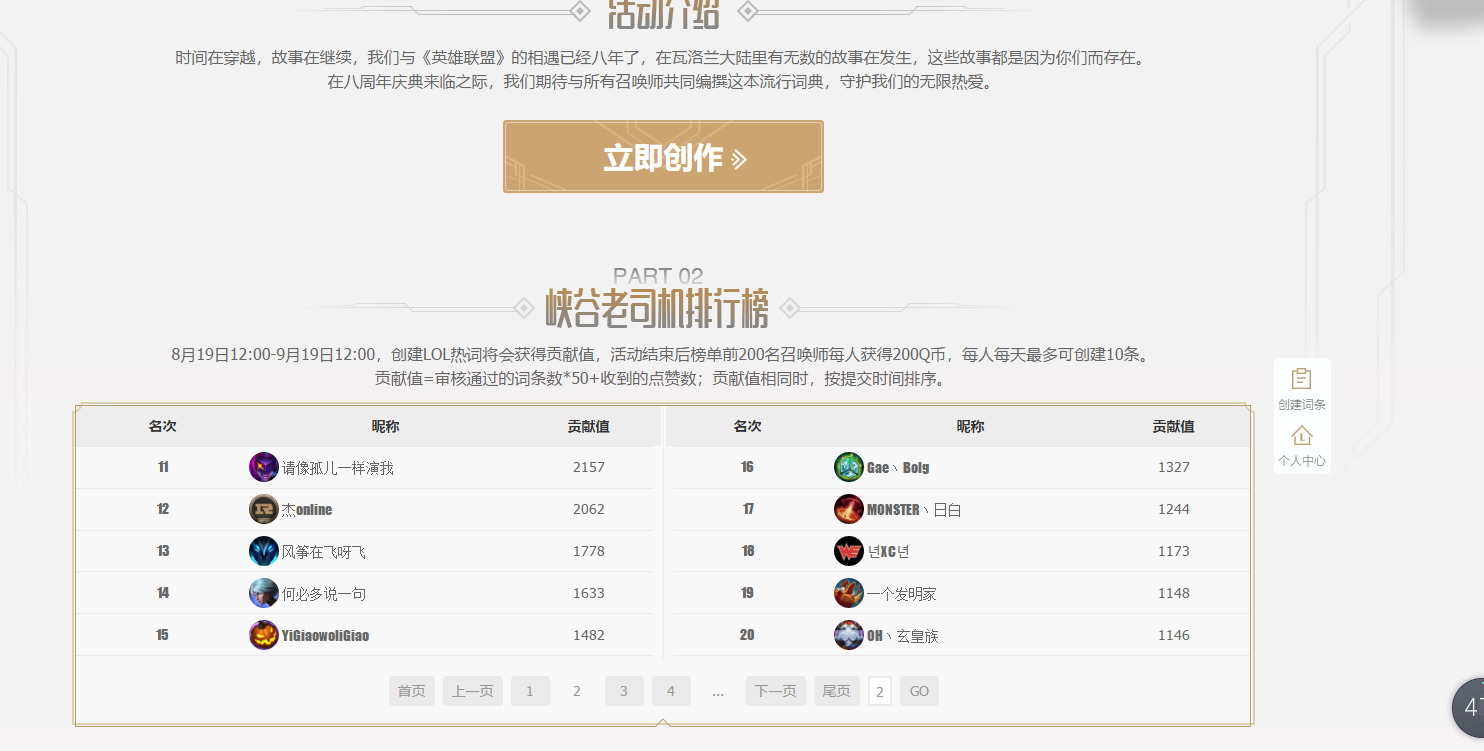Click the pagination ellipsis
1484x751 pixels.
718,692
